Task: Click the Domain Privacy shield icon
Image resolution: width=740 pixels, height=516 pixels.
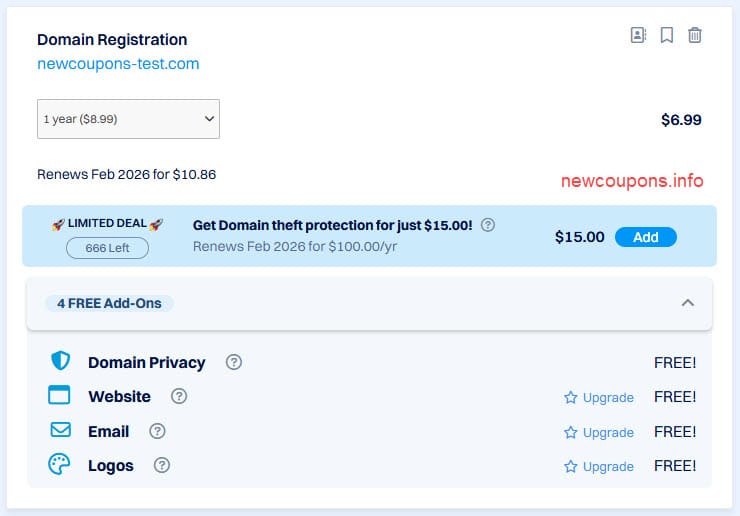Action: pos(60,361)
